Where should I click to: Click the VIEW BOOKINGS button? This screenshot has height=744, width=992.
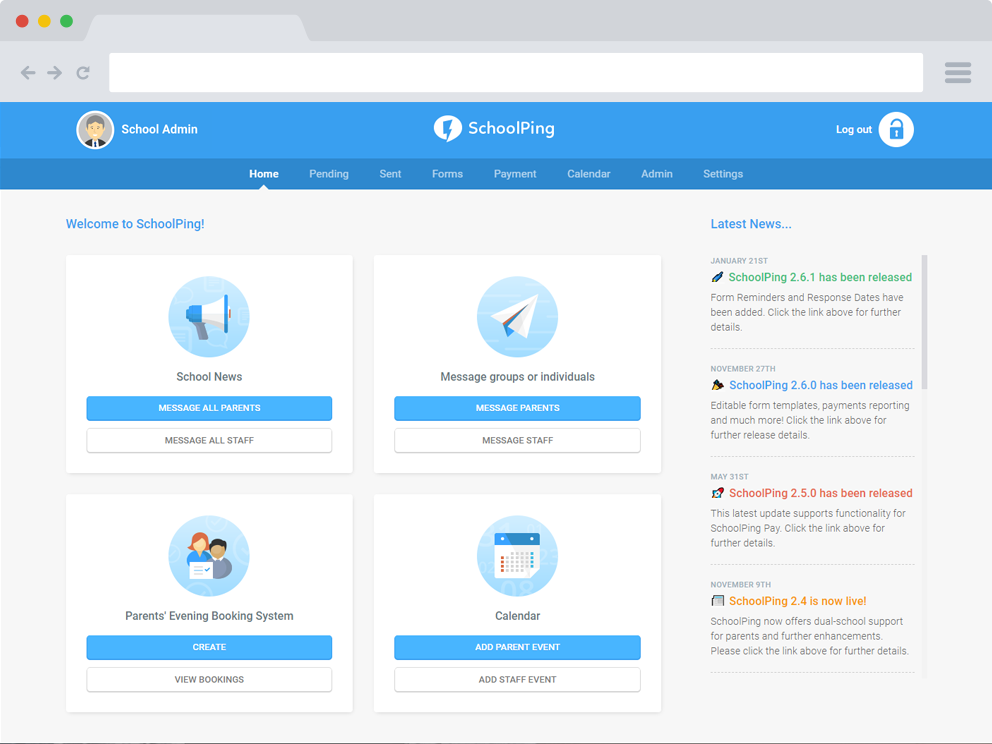pyautogui.click(x=209, y=679)
